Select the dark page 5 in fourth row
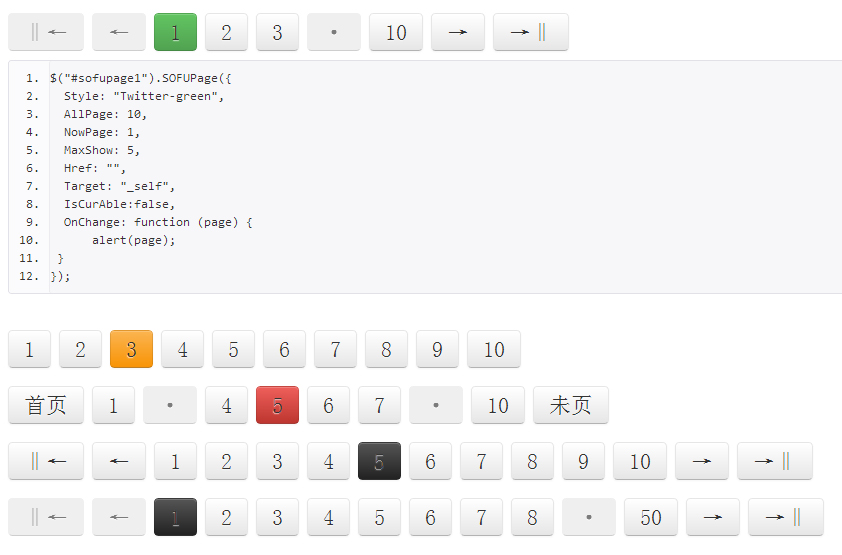Screen dimensions: 842x555 pyautogui.click(x=379, y=461)
